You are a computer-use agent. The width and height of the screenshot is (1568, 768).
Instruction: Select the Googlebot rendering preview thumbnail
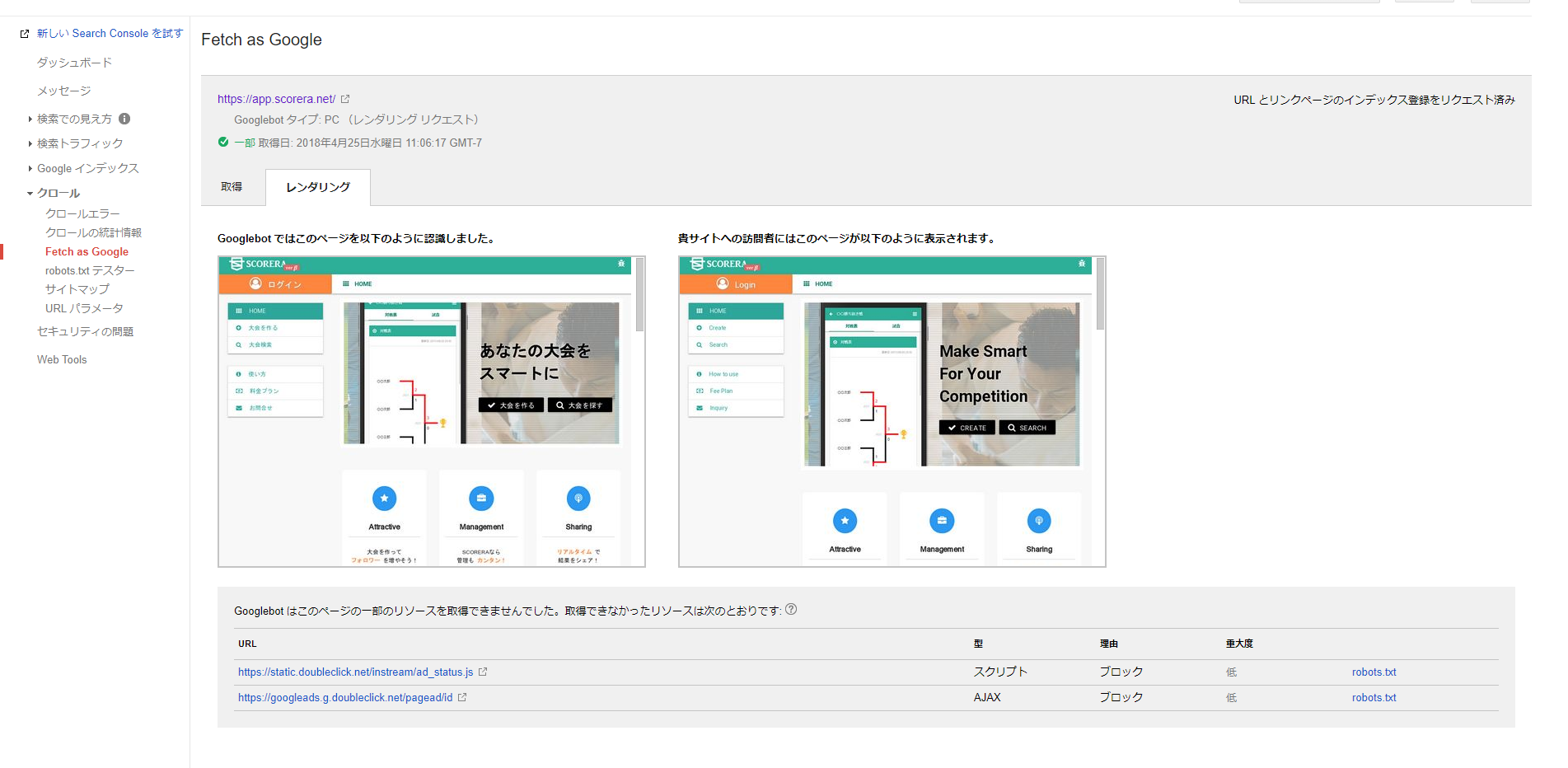(x=431, y=410)
